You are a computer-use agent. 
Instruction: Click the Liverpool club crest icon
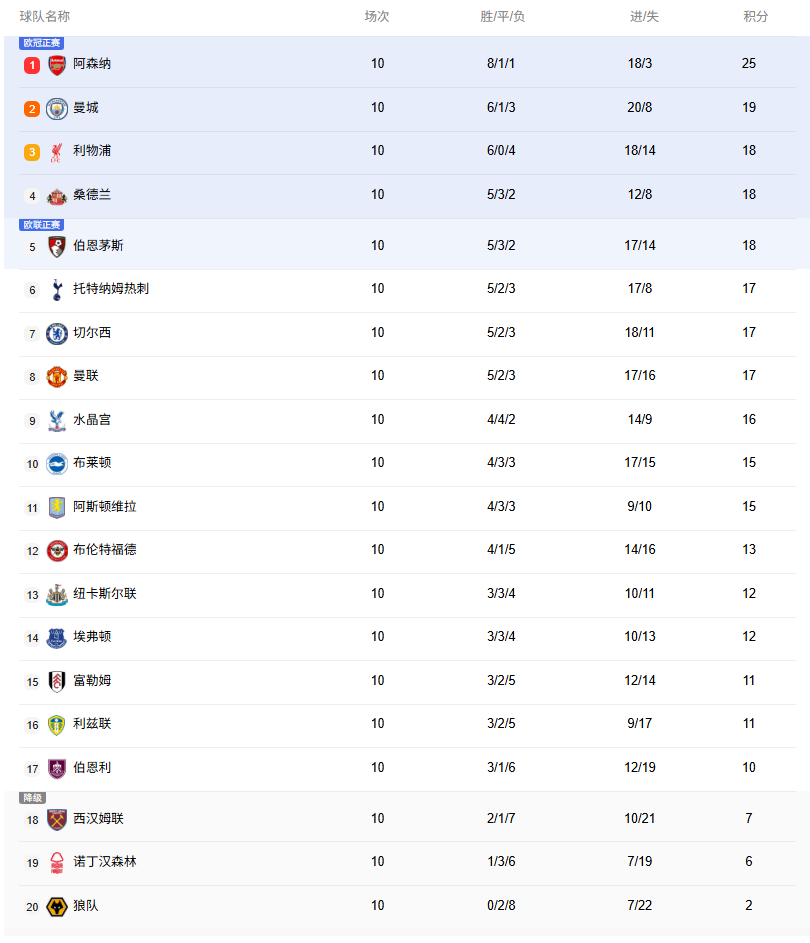pos(57,152)
